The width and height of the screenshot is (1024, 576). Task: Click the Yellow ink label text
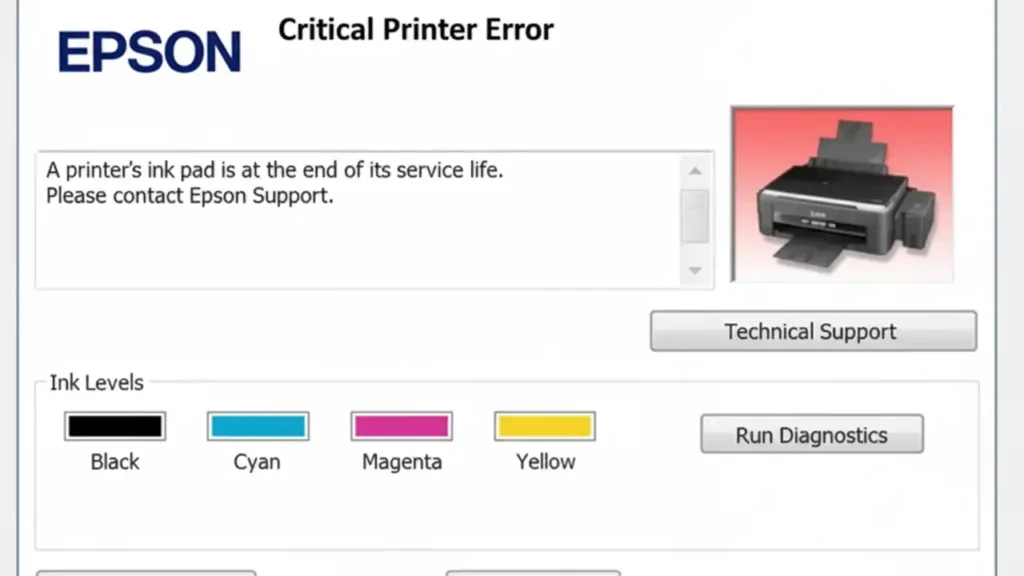click(x=544, y=461)
